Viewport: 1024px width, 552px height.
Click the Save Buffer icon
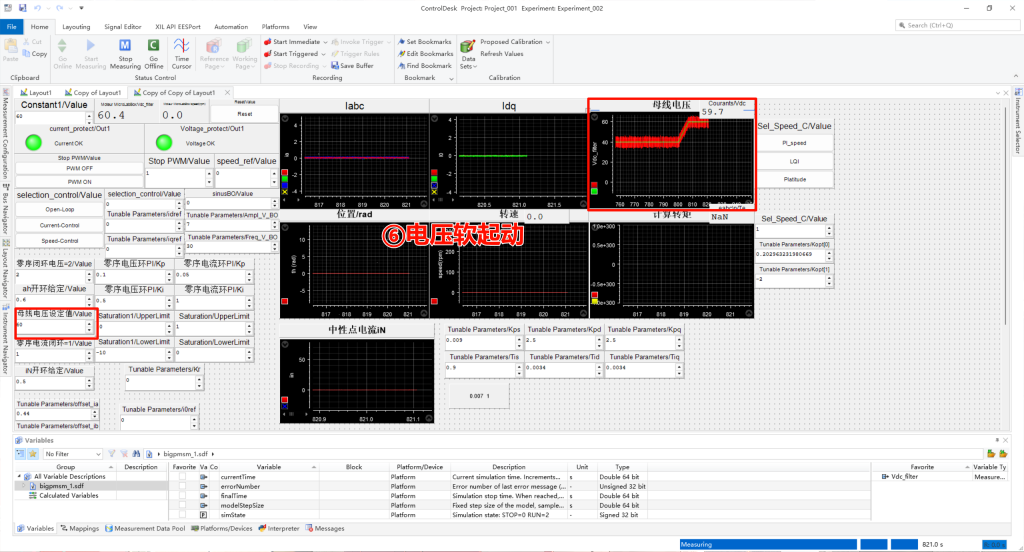pyautogui.click(x=334, y=65)
